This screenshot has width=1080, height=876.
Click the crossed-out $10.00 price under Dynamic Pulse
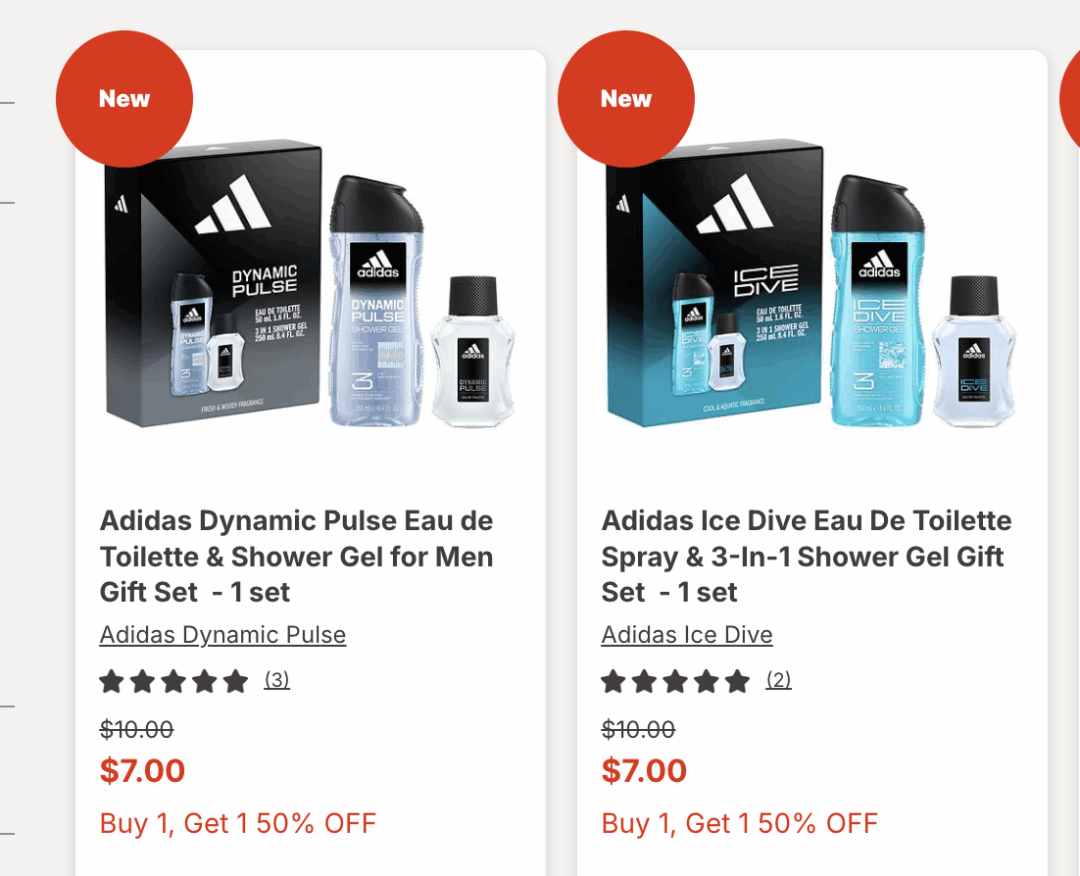[137, 729]
